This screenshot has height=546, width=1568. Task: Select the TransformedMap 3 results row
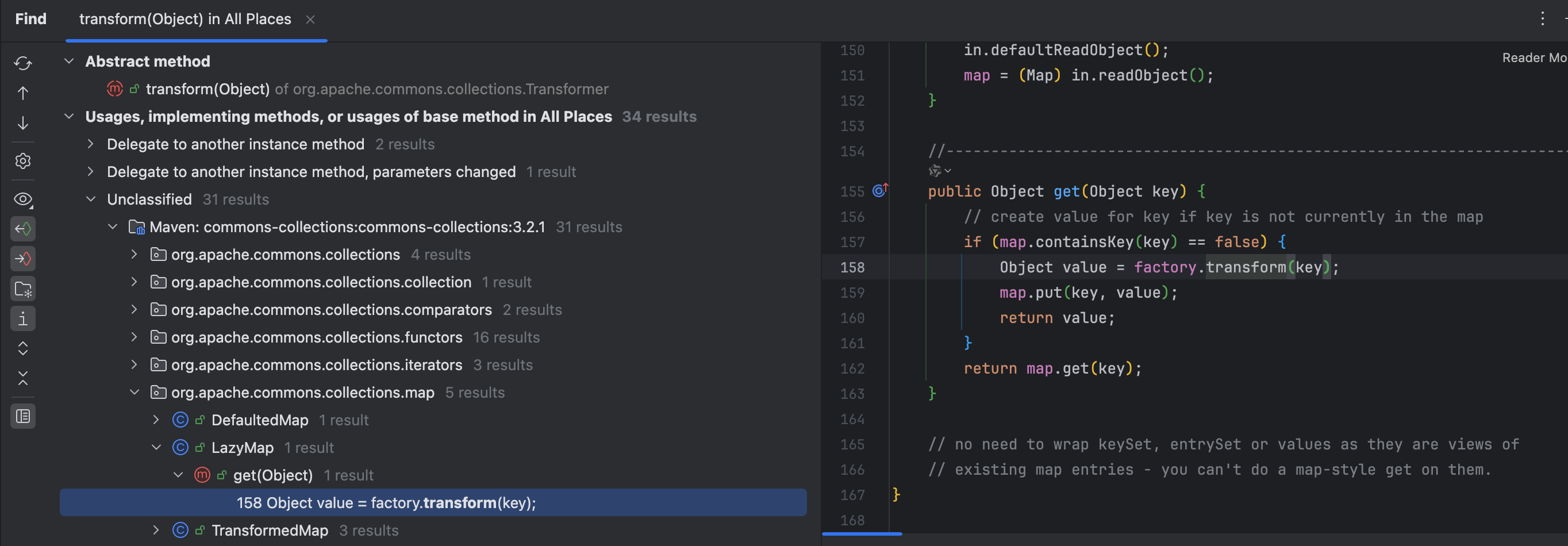[433, 530]
